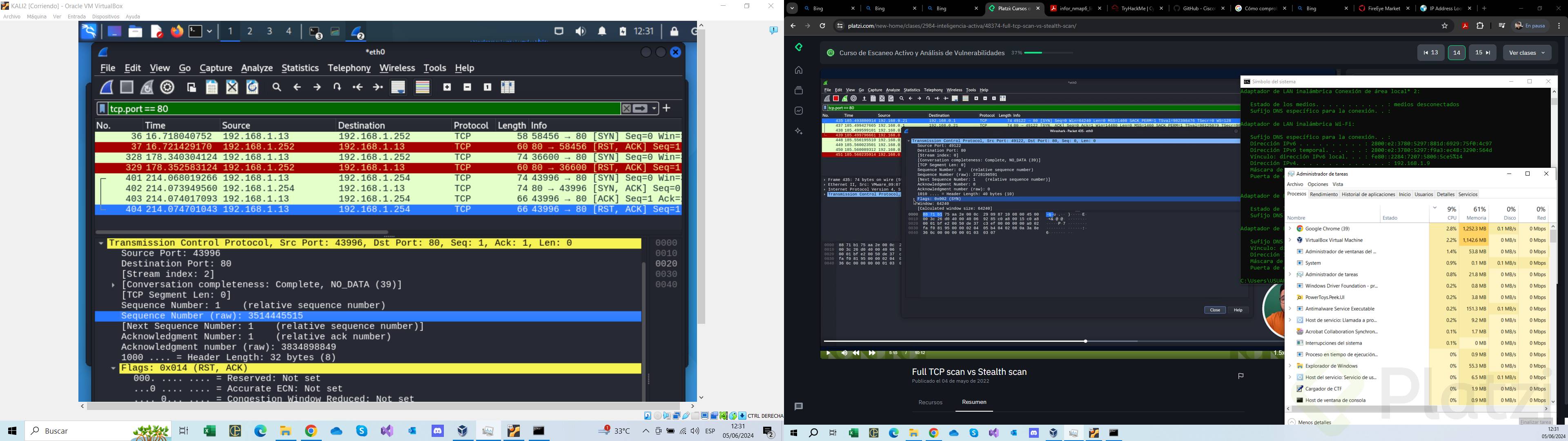The width and height of the screenshot is (1568, 441).
Task: Click the Recursos tab below the video
Action: tap(930, 403)
